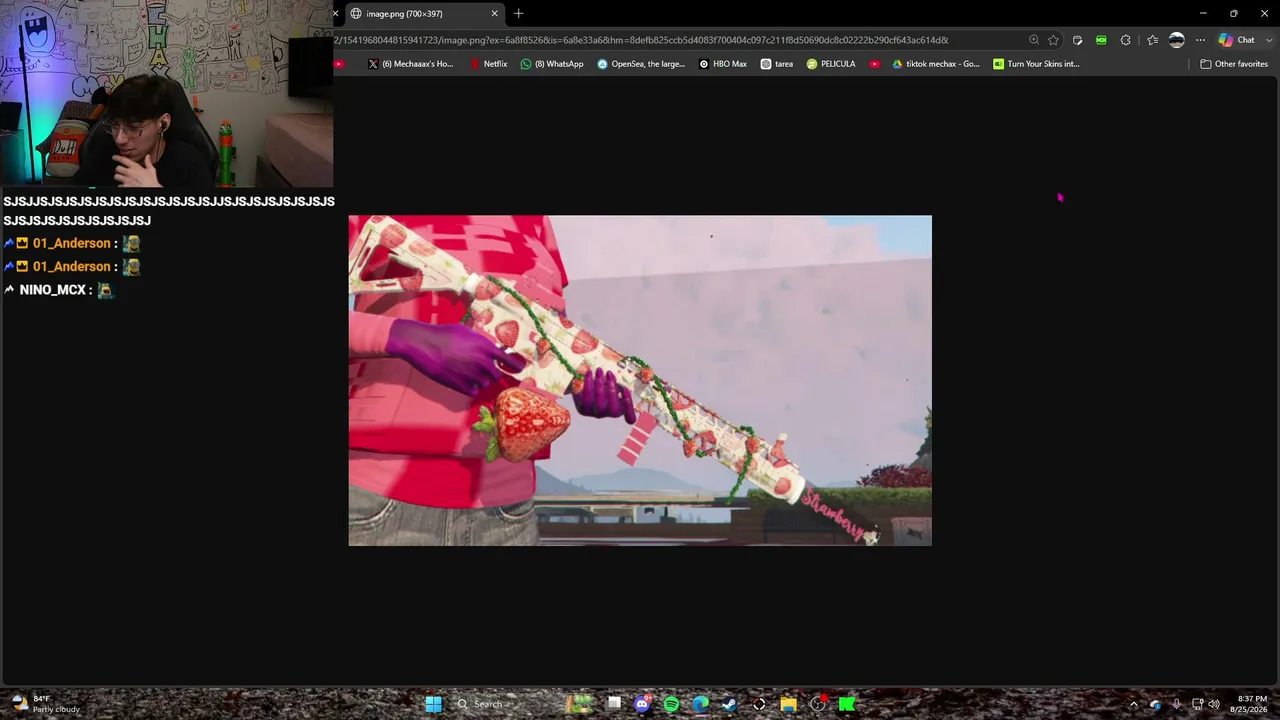Open the volume speaker tray icon
The image size is (1280, 720).
(1214, 704)
